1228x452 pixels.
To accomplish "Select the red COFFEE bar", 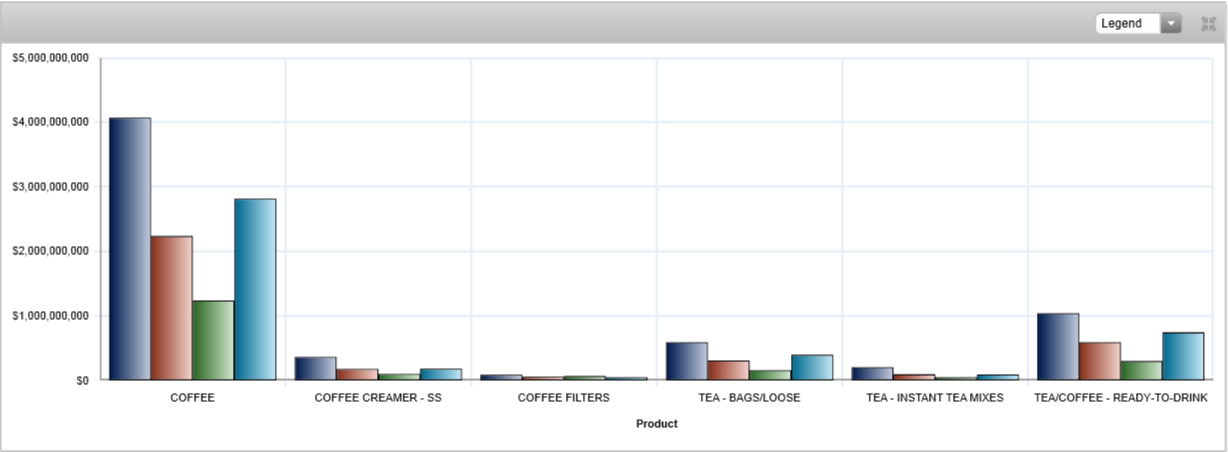I will pos(172,308).
